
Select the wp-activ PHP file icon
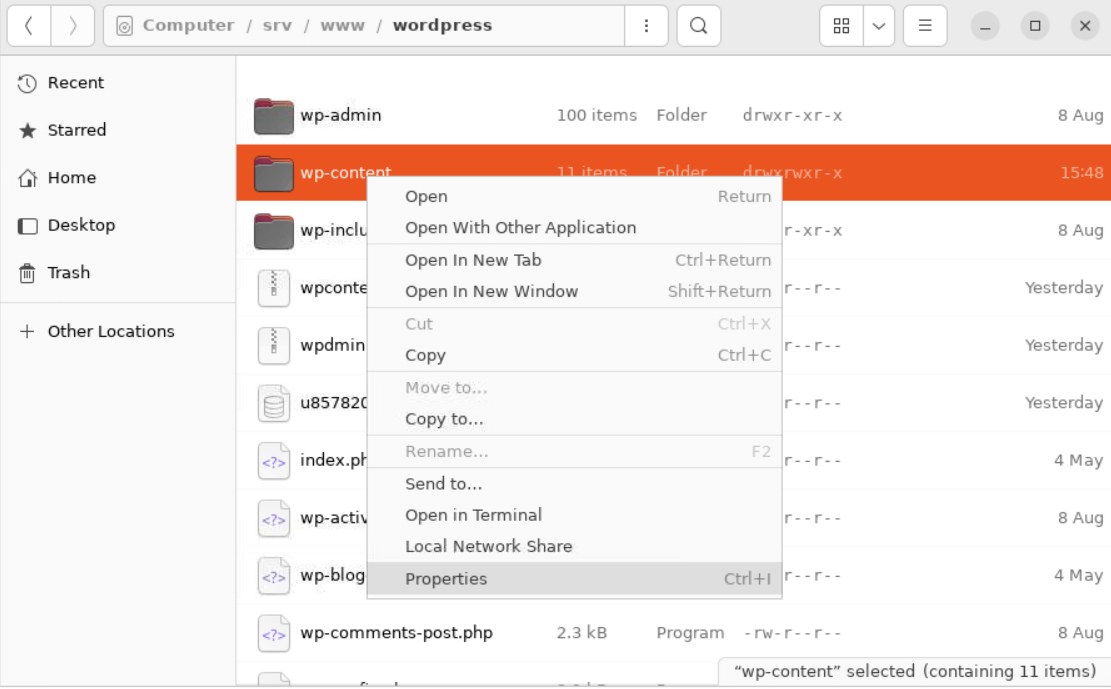pyautogui.click(x=273, y=519)
